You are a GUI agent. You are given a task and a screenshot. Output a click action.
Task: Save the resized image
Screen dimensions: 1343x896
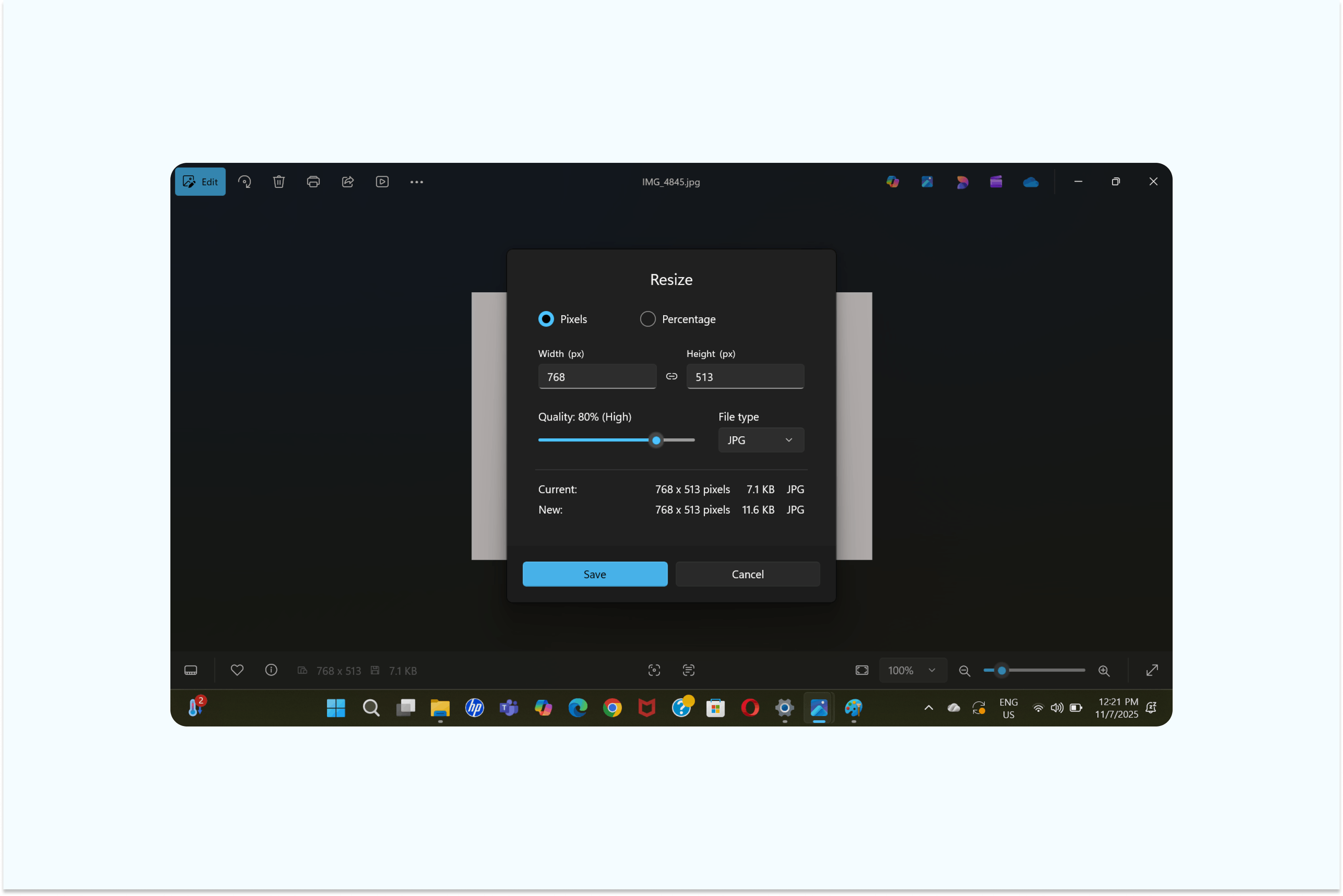594,574
